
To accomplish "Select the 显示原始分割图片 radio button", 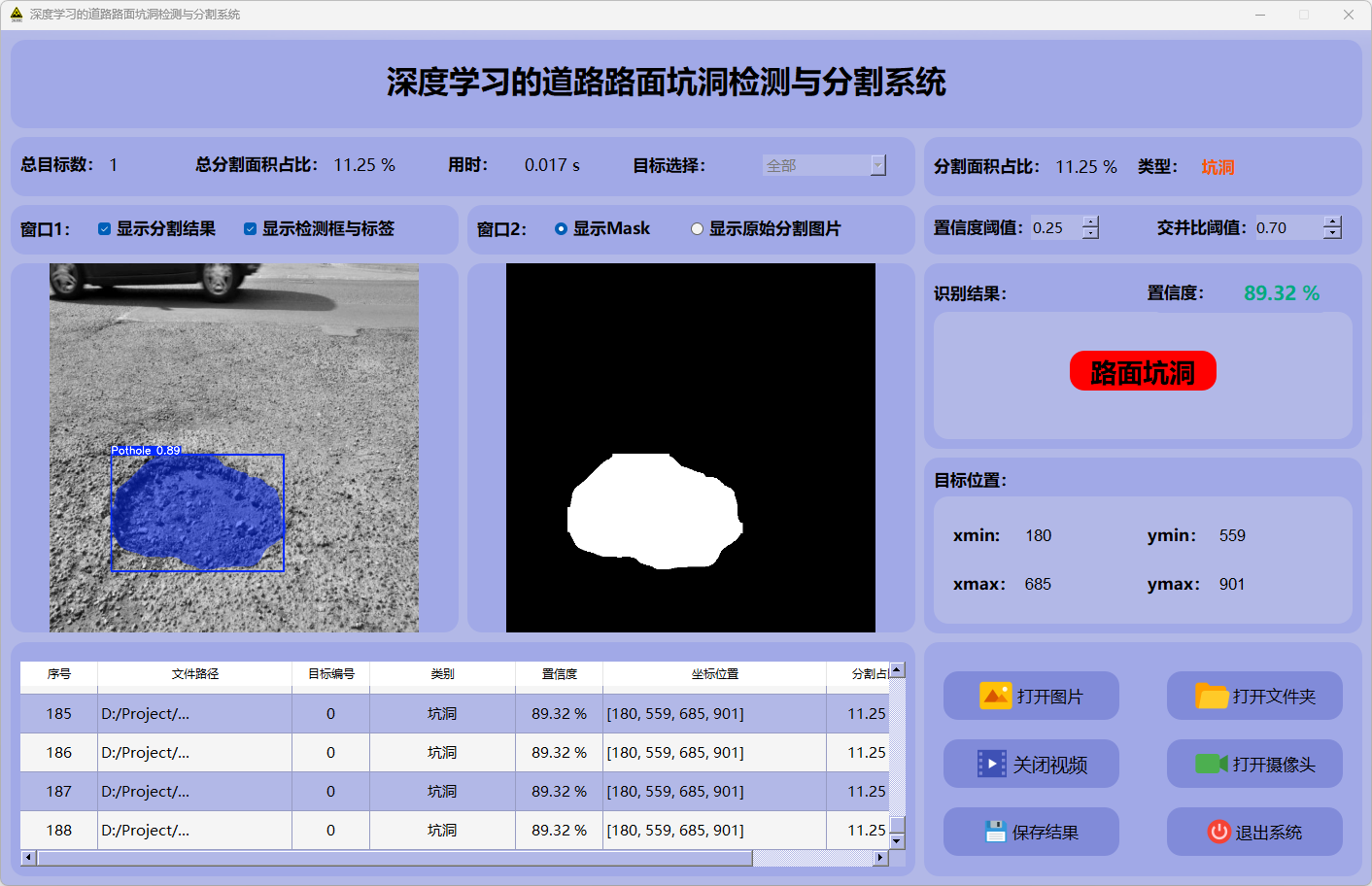I will point(697,229).
